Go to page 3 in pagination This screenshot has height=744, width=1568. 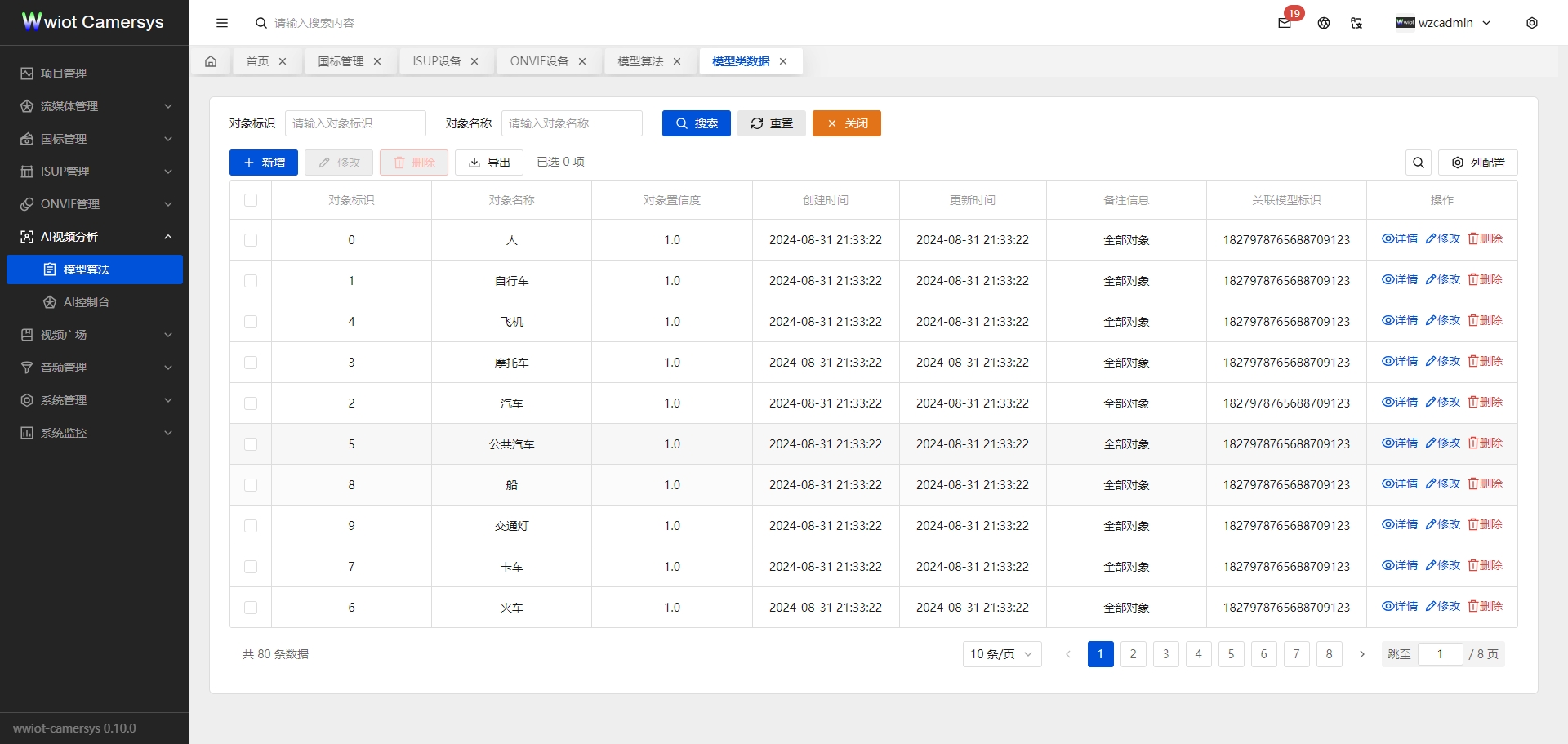1165,653
